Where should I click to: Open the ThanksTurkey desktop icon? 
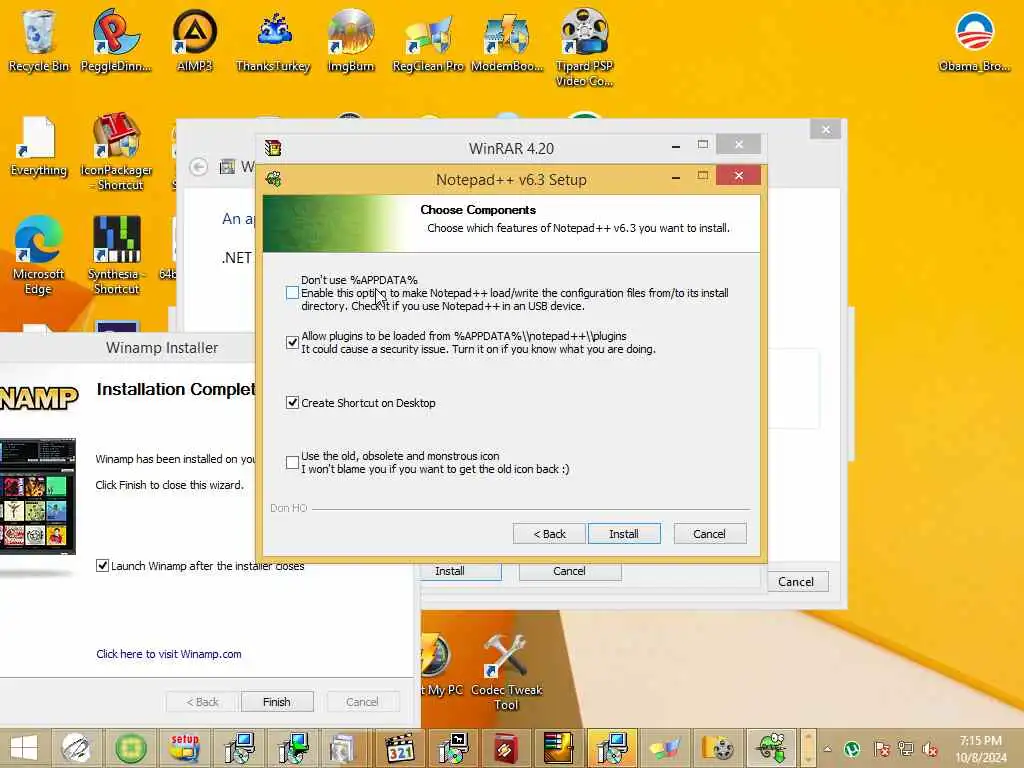tap(273, 40)
